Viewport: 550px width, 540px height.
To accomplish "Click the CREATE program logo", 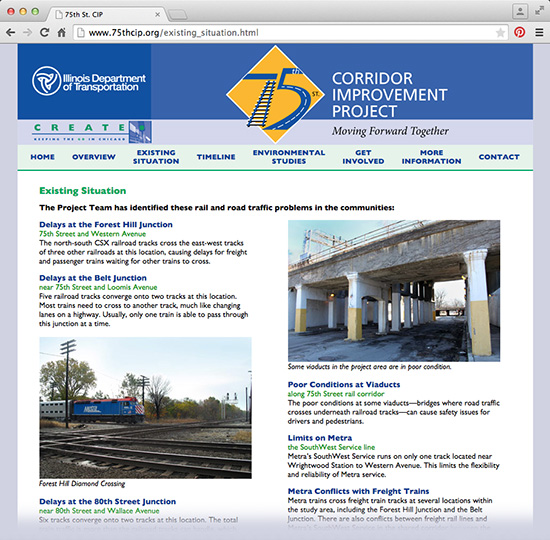I will [x=92, y=132].
